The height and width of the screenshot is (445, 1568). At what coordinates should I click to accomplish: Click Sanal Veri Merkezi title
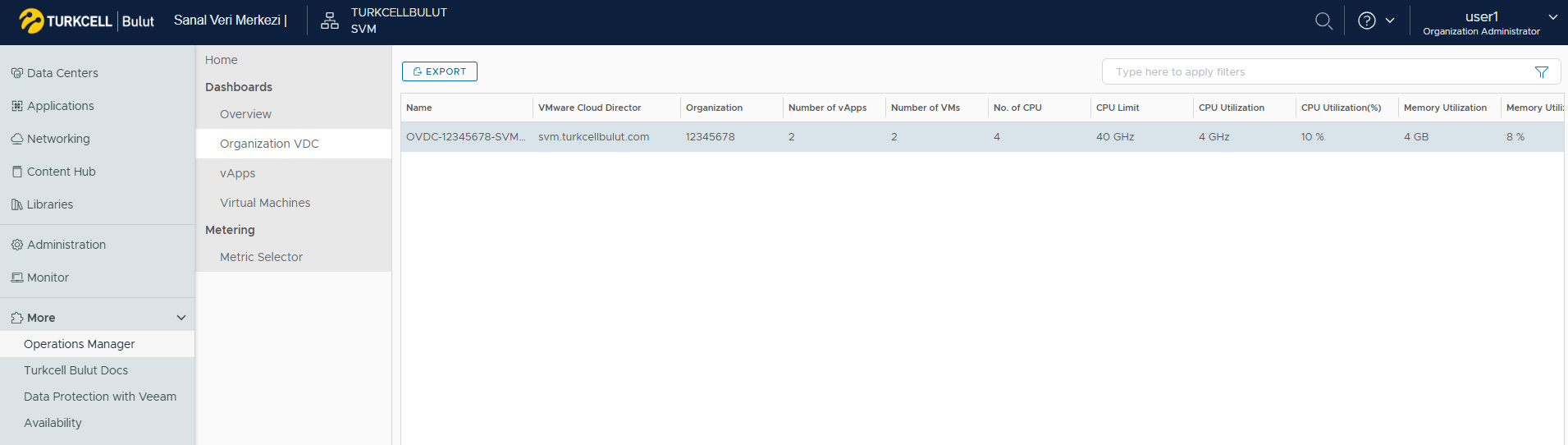coord(230,21)
